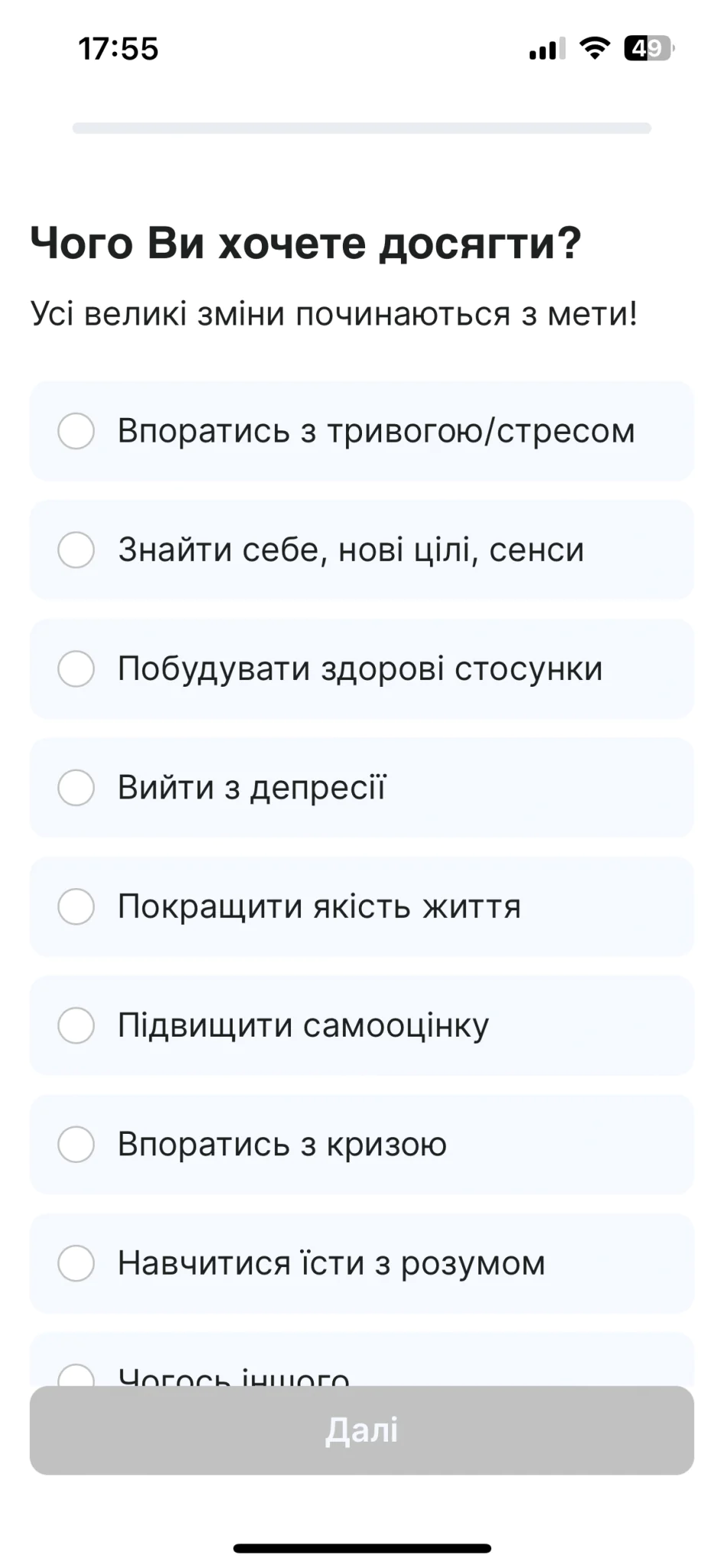Tap the cellular signal bars icon

point(546,49)
